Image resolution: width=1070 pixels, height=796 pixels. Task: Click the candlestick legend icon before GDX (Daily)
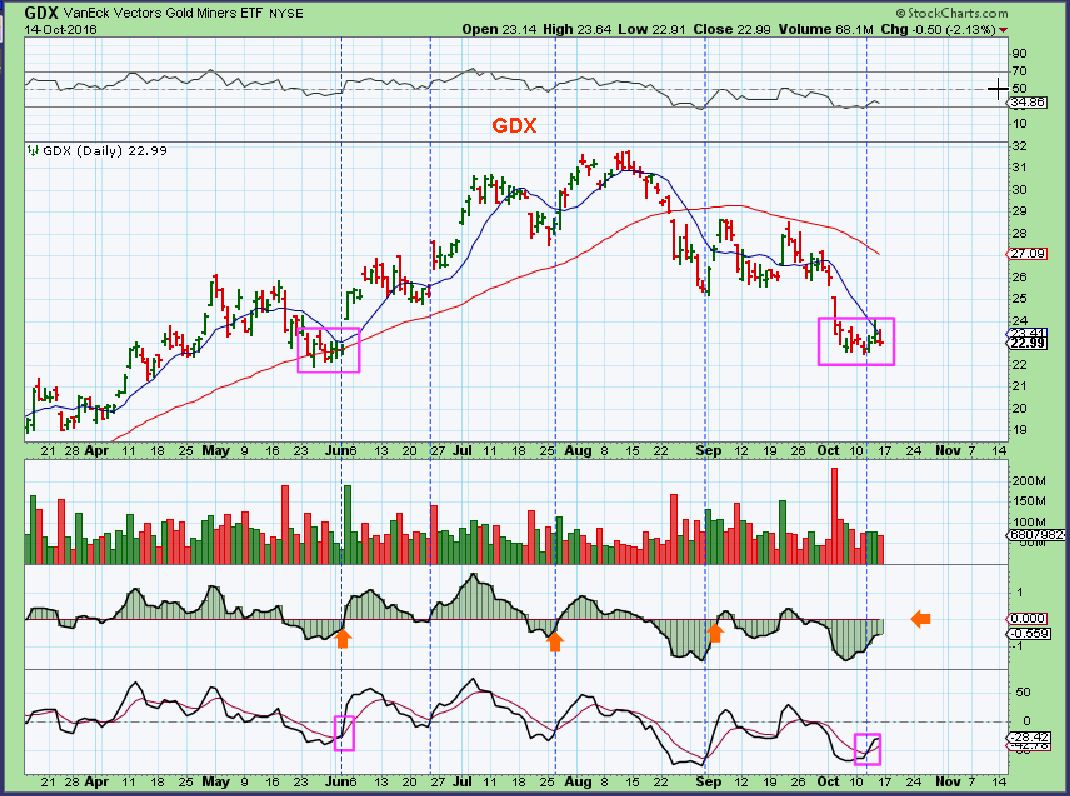pyautogui.click(x=33, y=150)
